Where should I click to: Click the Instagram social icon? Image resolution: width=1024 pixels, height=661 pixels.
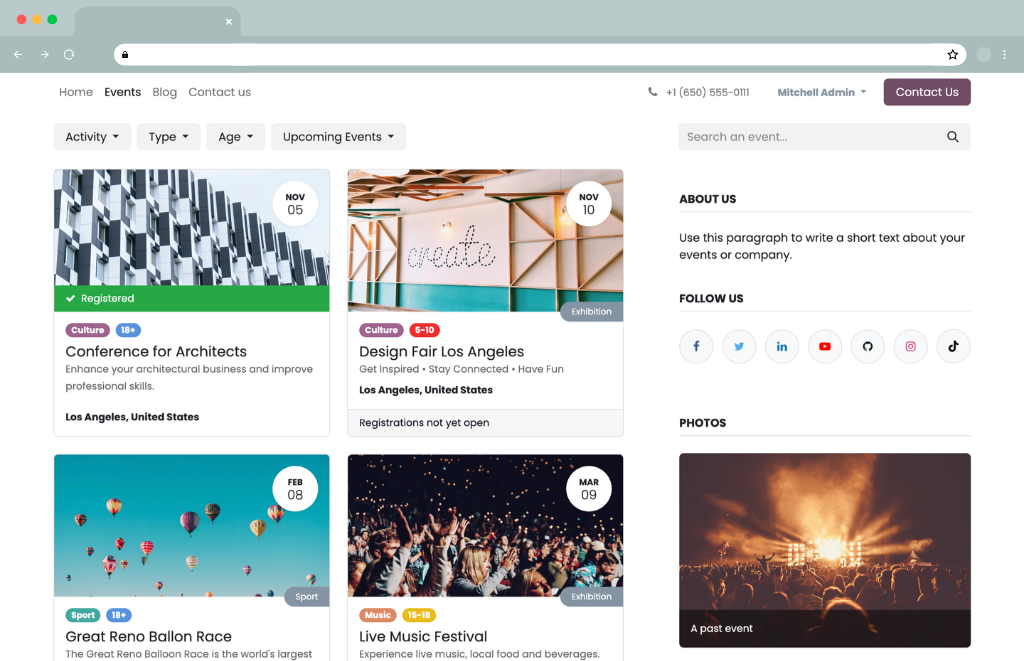click(x=911, y=346)
